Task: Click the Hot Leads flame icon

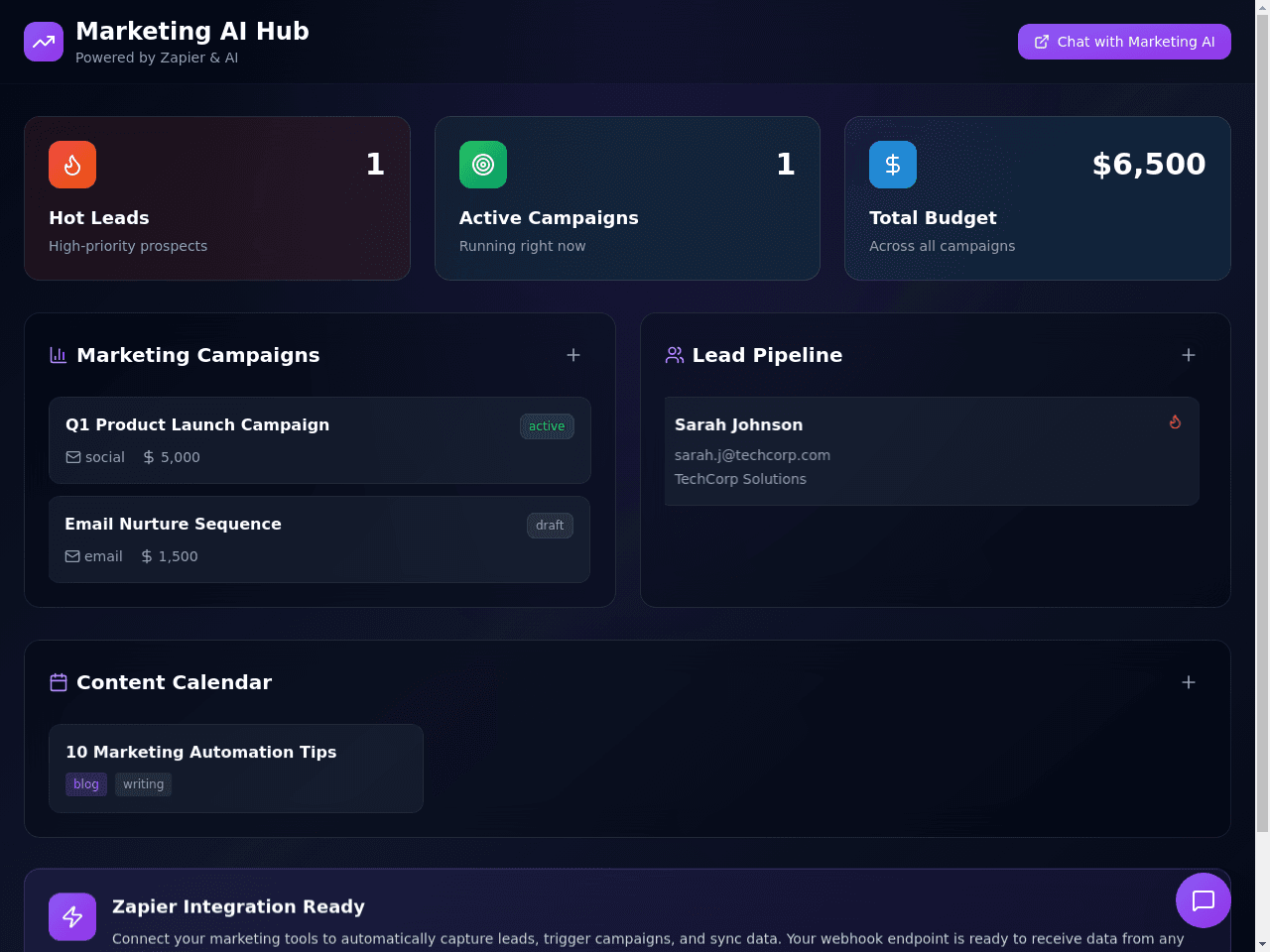Action: (72, 165)
